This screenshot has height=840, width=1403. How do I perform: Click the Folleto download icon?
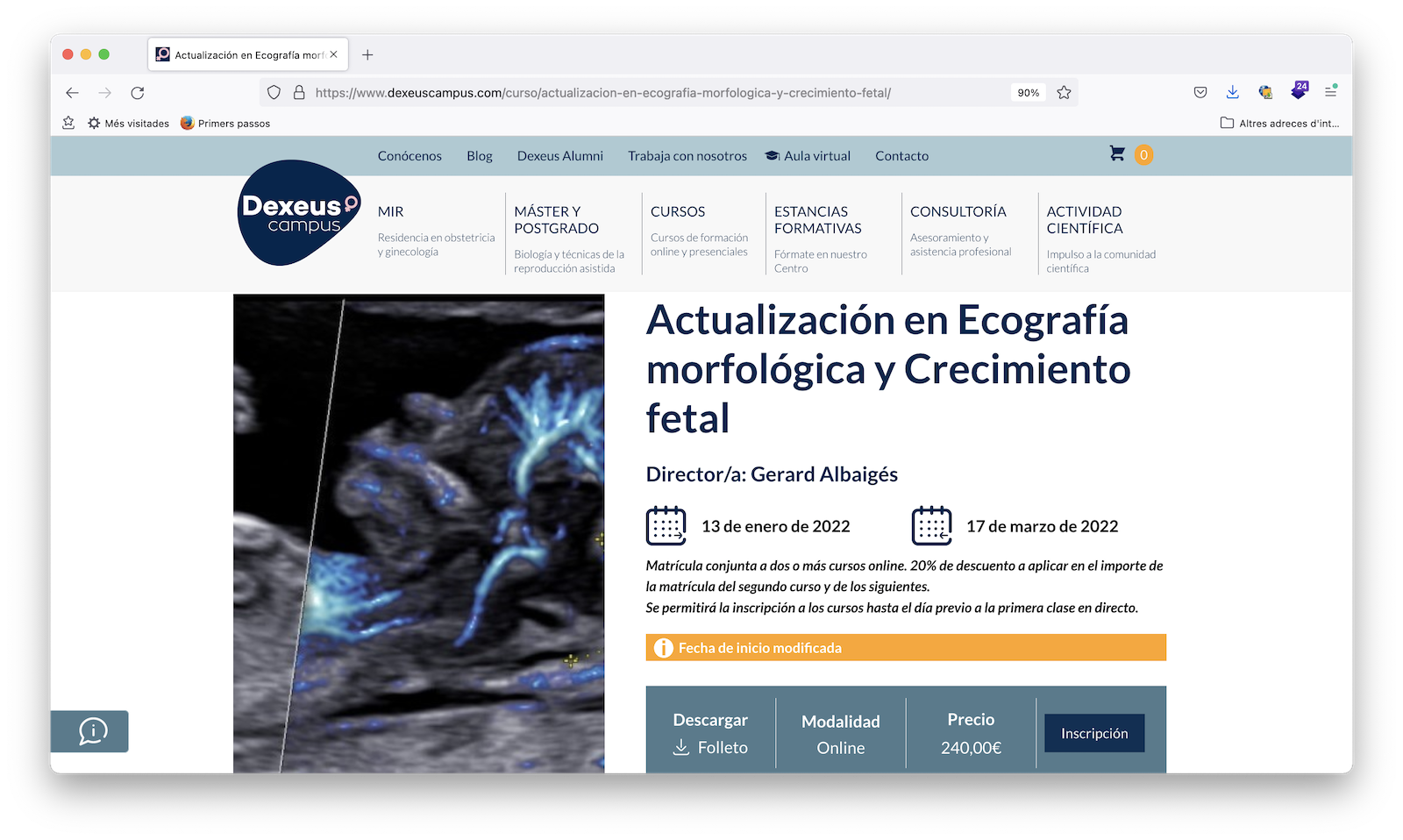click(x=681, y=747)
